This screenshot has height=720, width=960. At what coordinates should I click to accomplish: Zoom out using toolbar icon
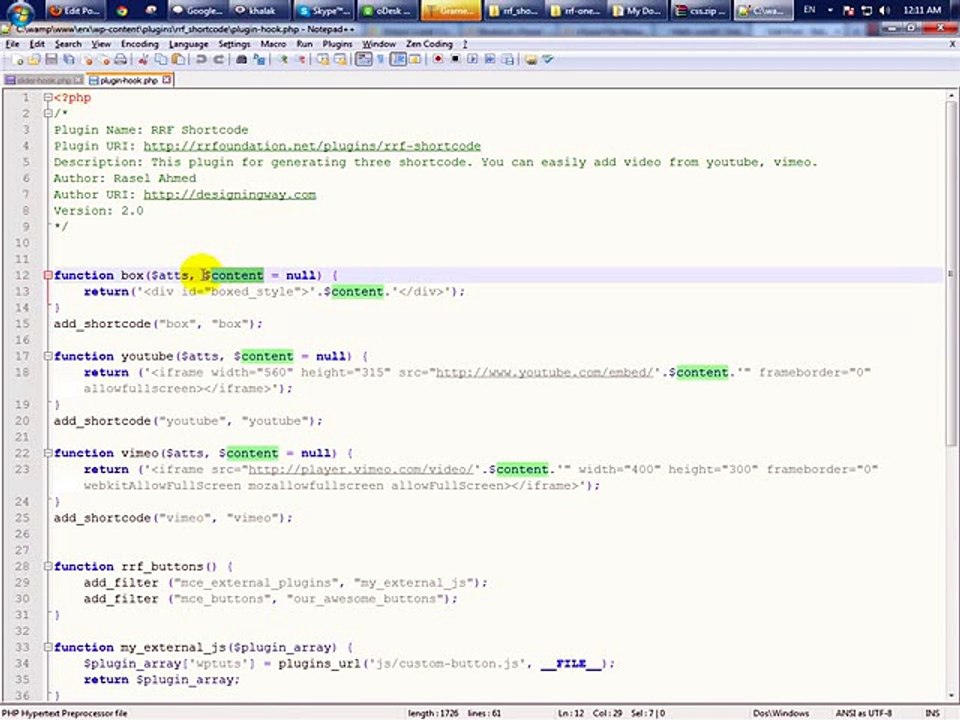pos(301,59)
